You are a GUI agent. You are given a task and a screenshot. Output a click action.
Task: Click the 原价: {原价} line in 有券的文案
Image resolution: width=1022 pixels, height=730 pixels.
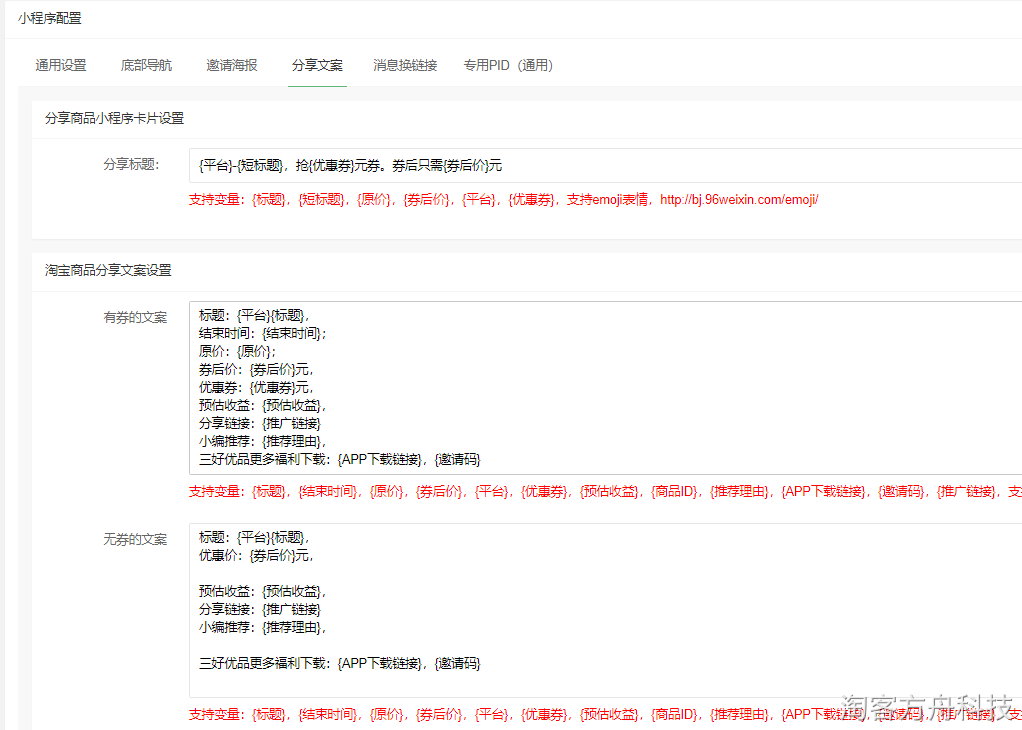(x=237, y=351)
